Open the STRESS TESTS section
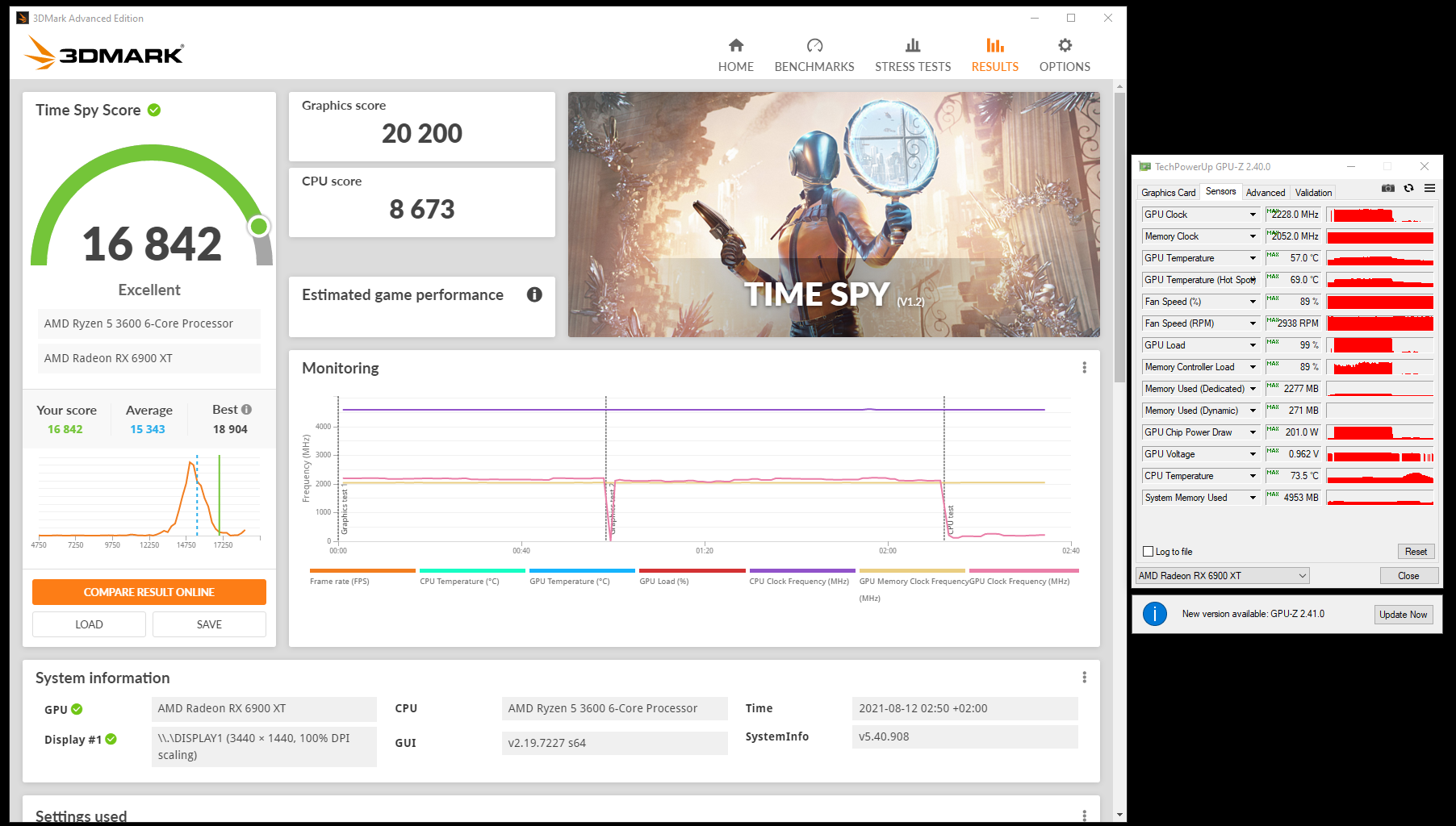The width and height of the screenshot is (1456, 826). [913, 56]
